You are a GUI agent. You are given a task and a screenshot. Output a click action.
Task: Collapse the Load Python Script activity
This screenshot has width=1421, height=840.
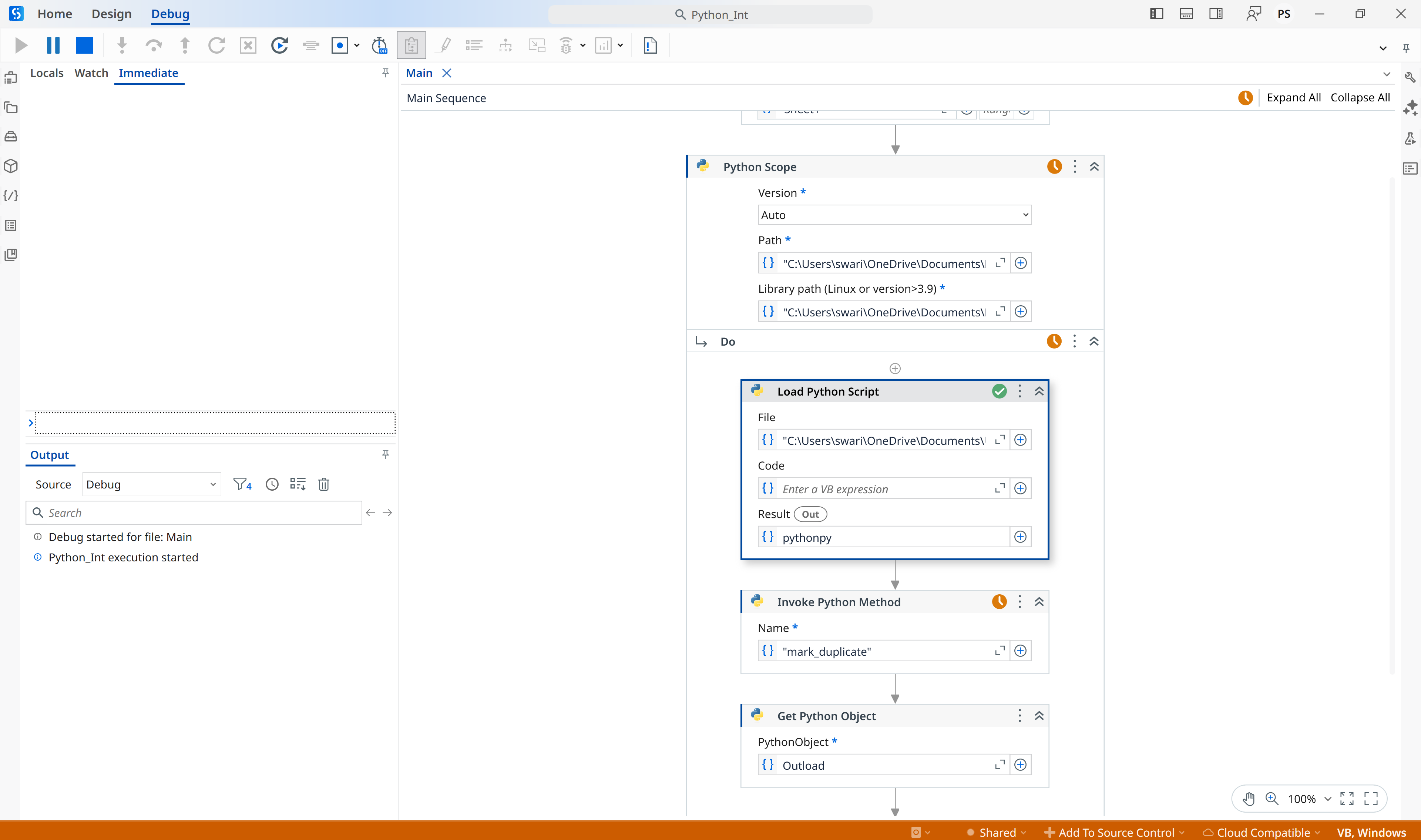pos(1039,391)
